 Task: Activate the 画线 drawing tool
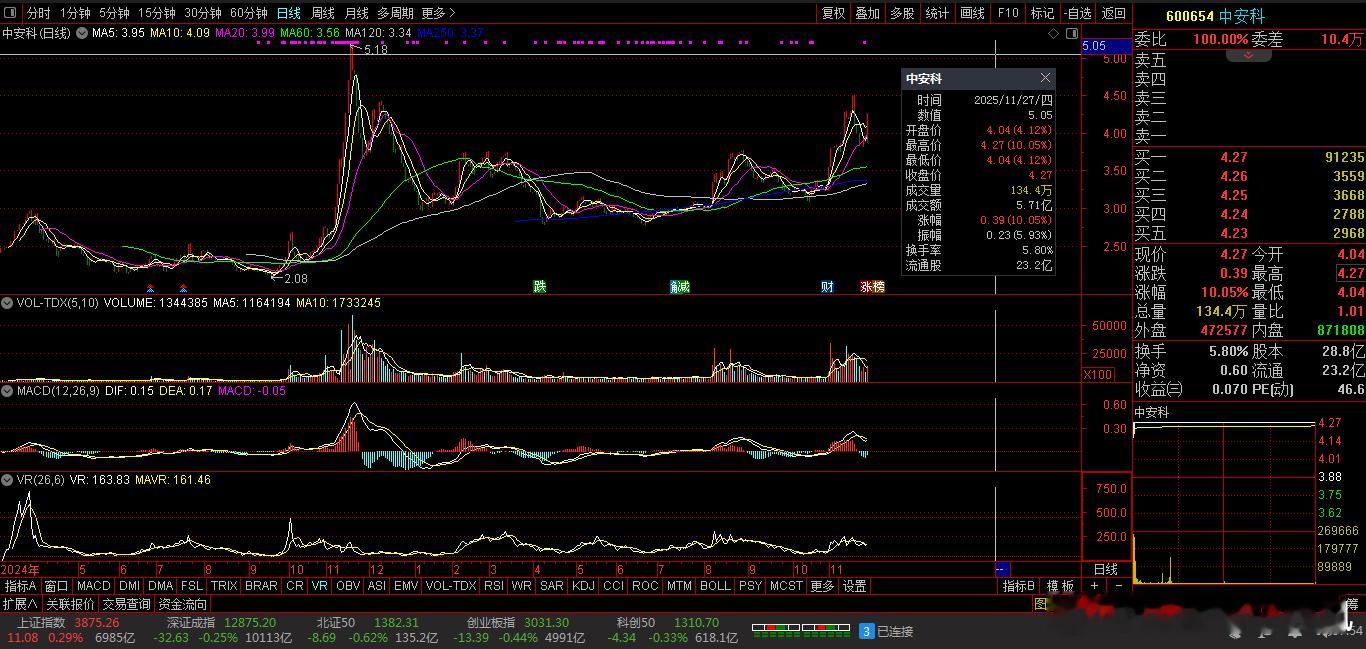tap(972, 13)
